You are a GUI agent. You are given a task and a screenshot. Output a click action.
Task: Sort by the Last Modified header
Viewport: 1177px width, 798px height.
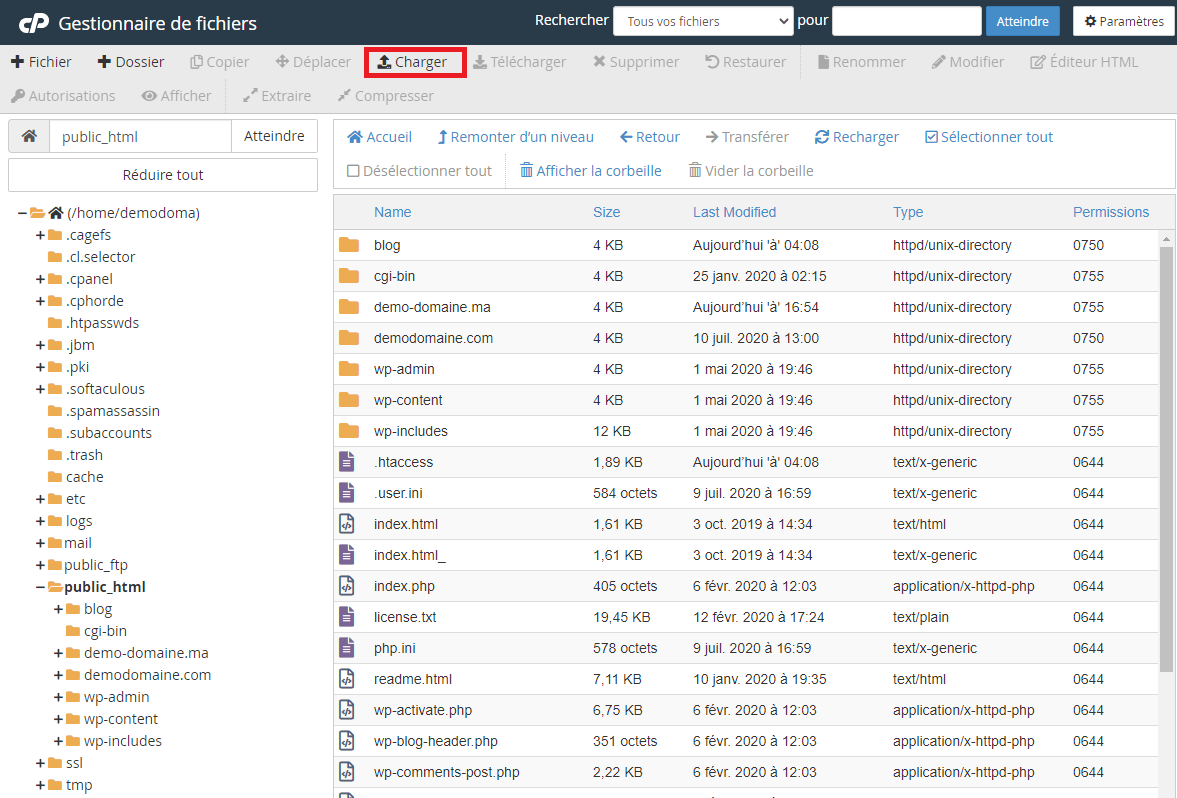(x=734, y=212)
